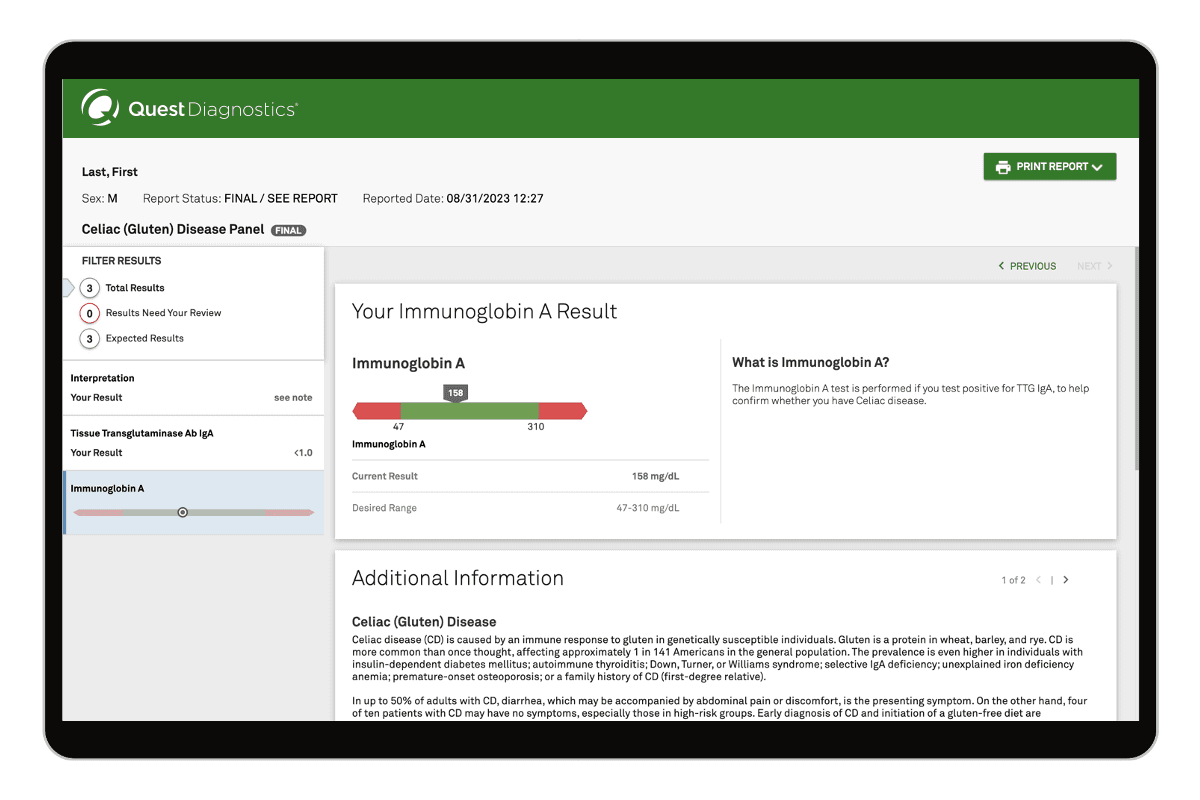Click the 158 value marker on range bar
Image resolution: width=1200 pixels, height=800 pixels.
click(x=455, y=393)
